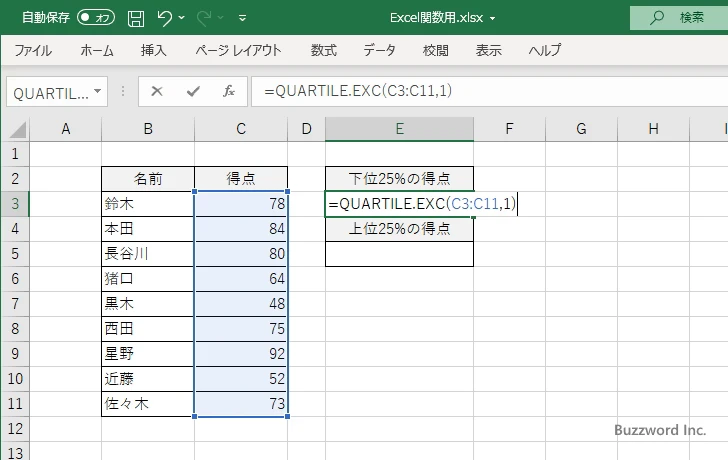Click the cell containing 長谷川
The width and height of the screenshot is (728, 460).
[x=148, y=254]
